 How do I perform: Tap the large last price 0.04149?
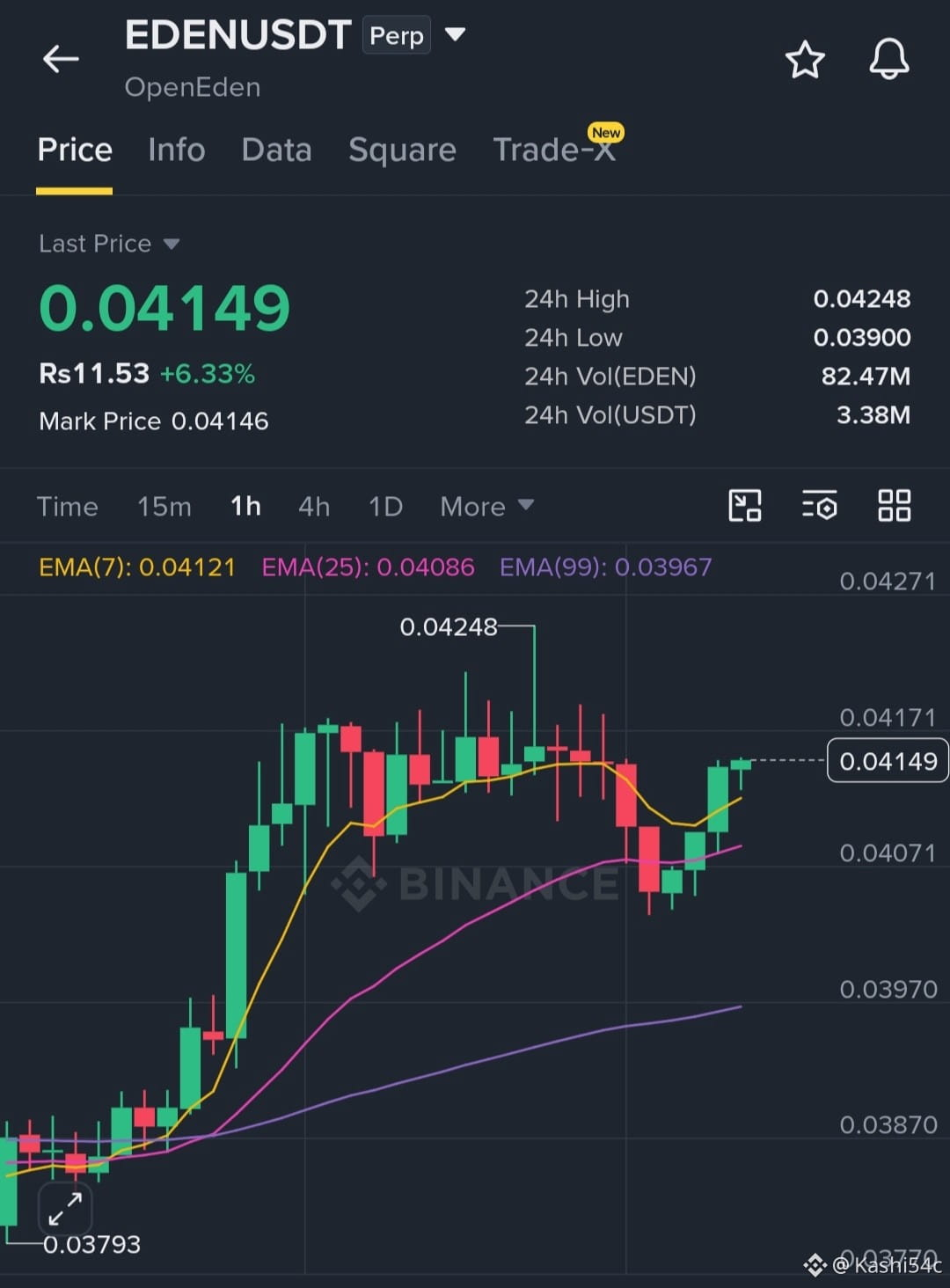point(164,308)
